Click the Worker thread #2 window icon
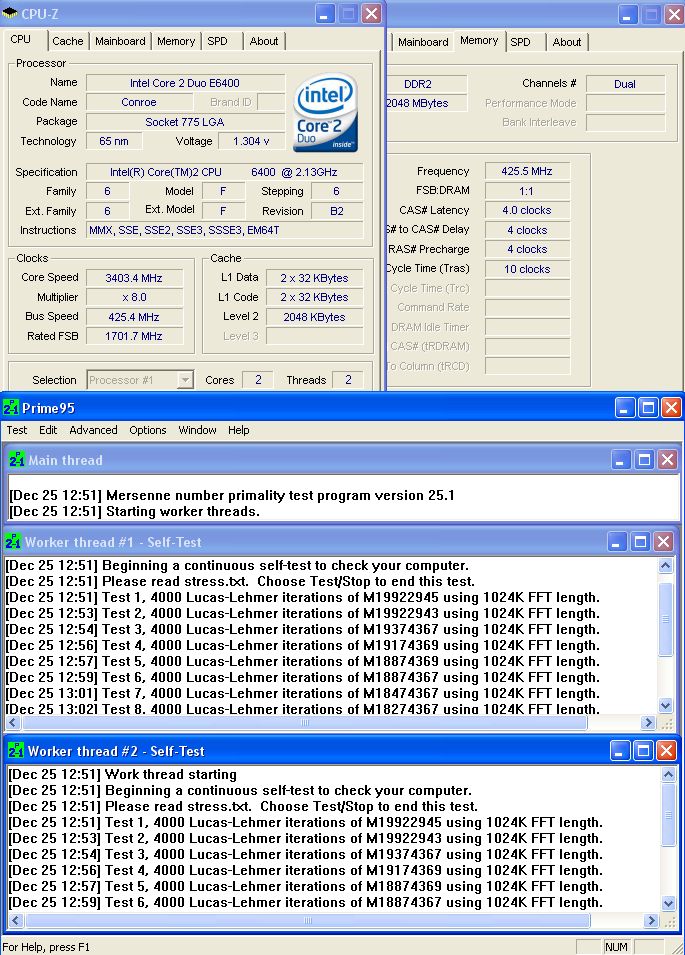The image size is (685, 955). point(15,751)
